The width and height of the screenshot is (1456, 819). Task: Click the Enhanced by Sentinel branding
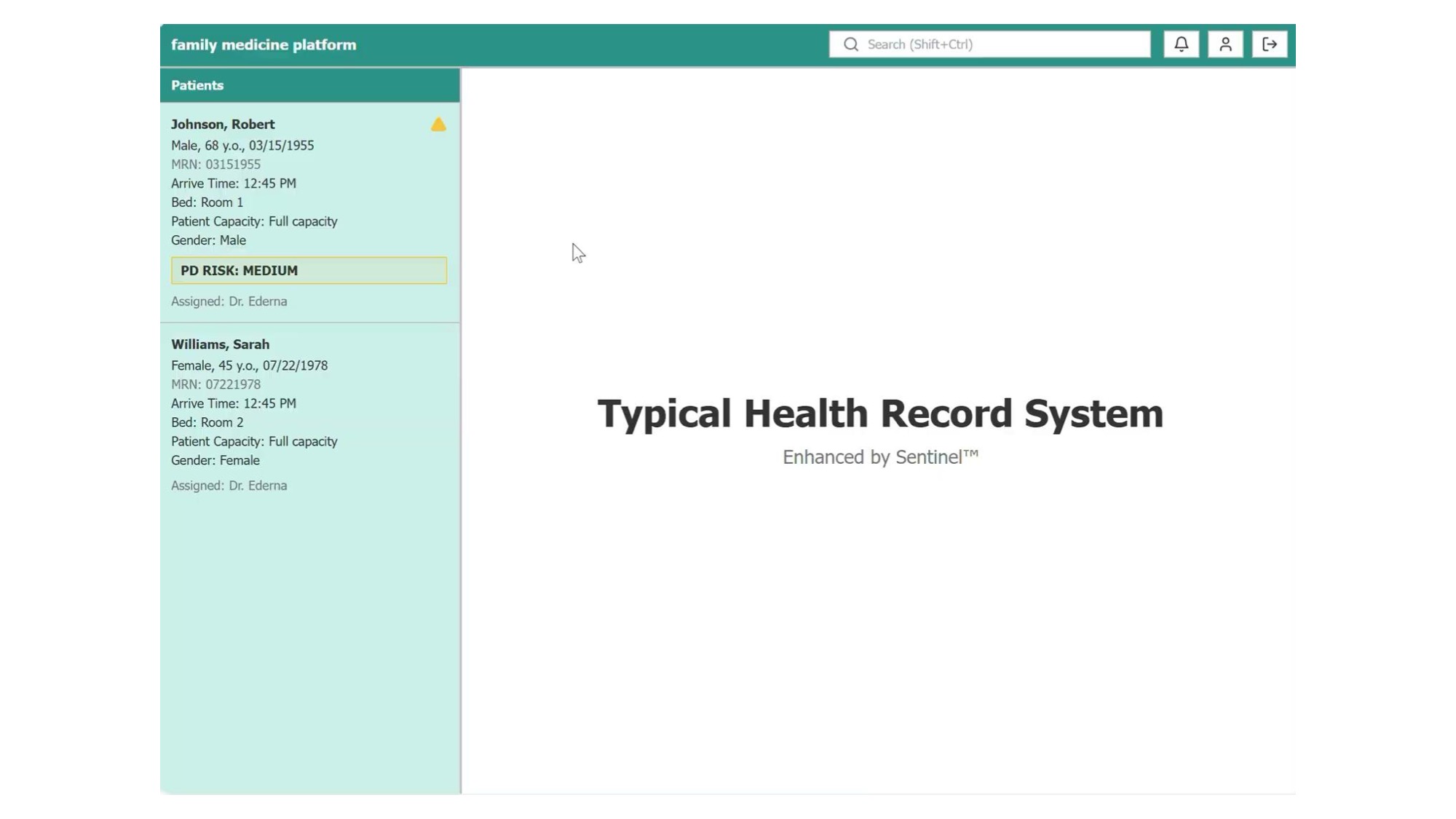coord(879,457)
